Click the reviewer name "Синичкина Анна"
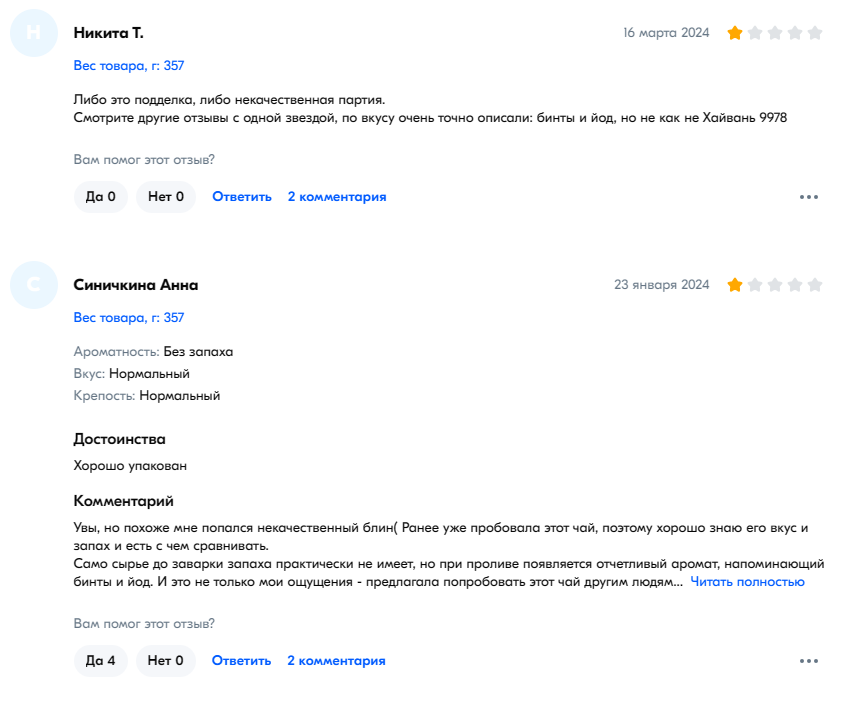The height and width of the screenshot is (704, 864). (136, 285)
